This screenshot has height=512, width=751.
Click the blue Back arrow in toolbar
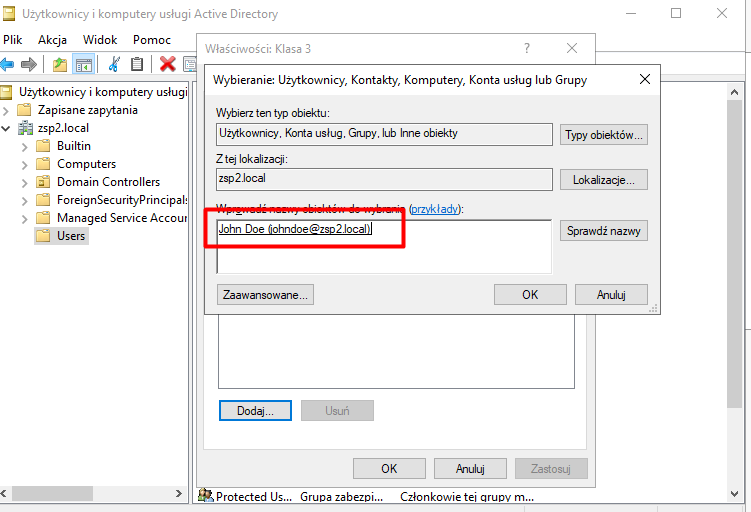tap(8, 65)
